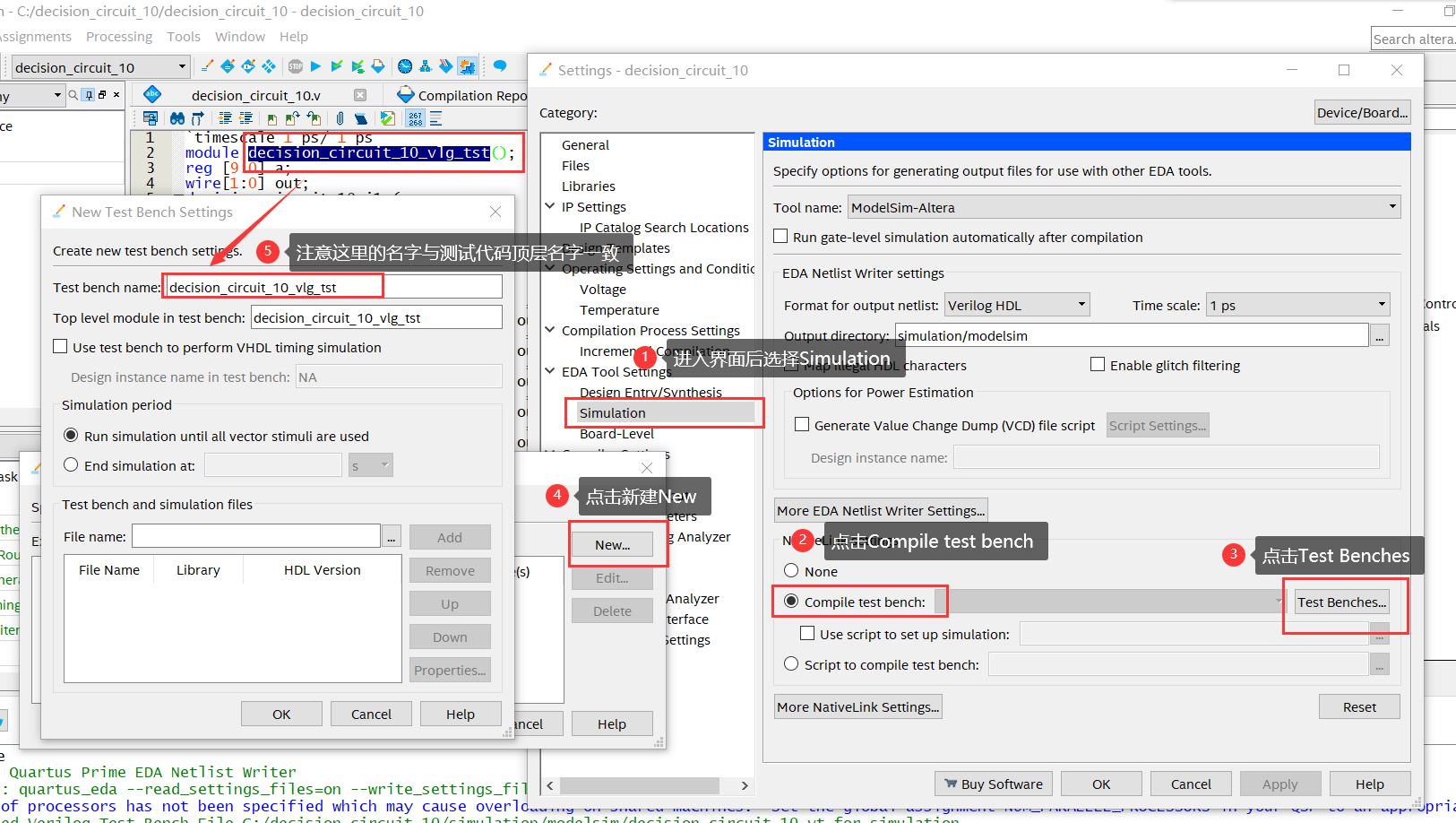The height and width of the screenshot is (823, 1456).
Task: Switch to the decision_circuit_10.v editor tab
Action: click(255, 95)
